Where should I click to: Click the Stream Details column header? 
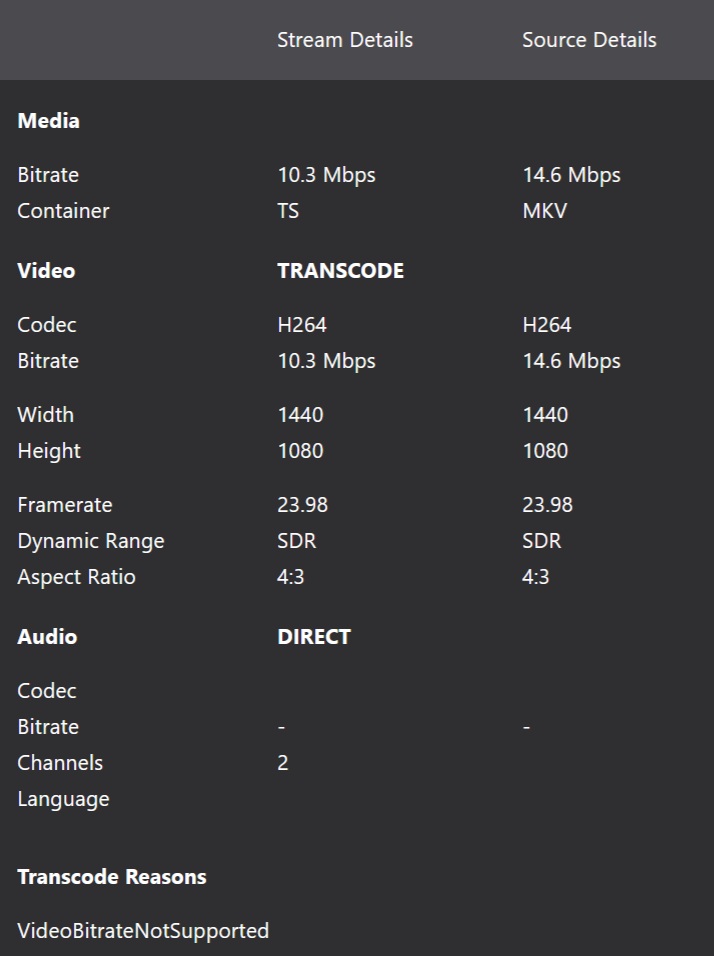pos(344,40)
